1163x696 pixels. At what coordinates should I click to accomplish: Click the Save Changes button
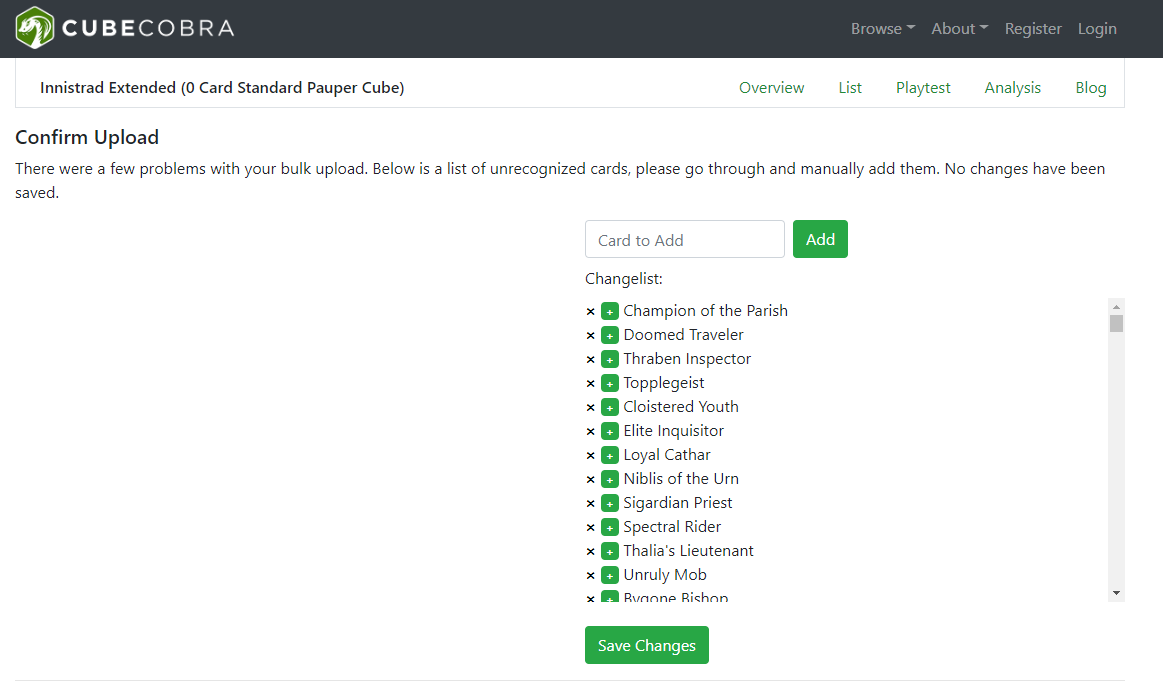pyautogui.click(x=647, y=646)
